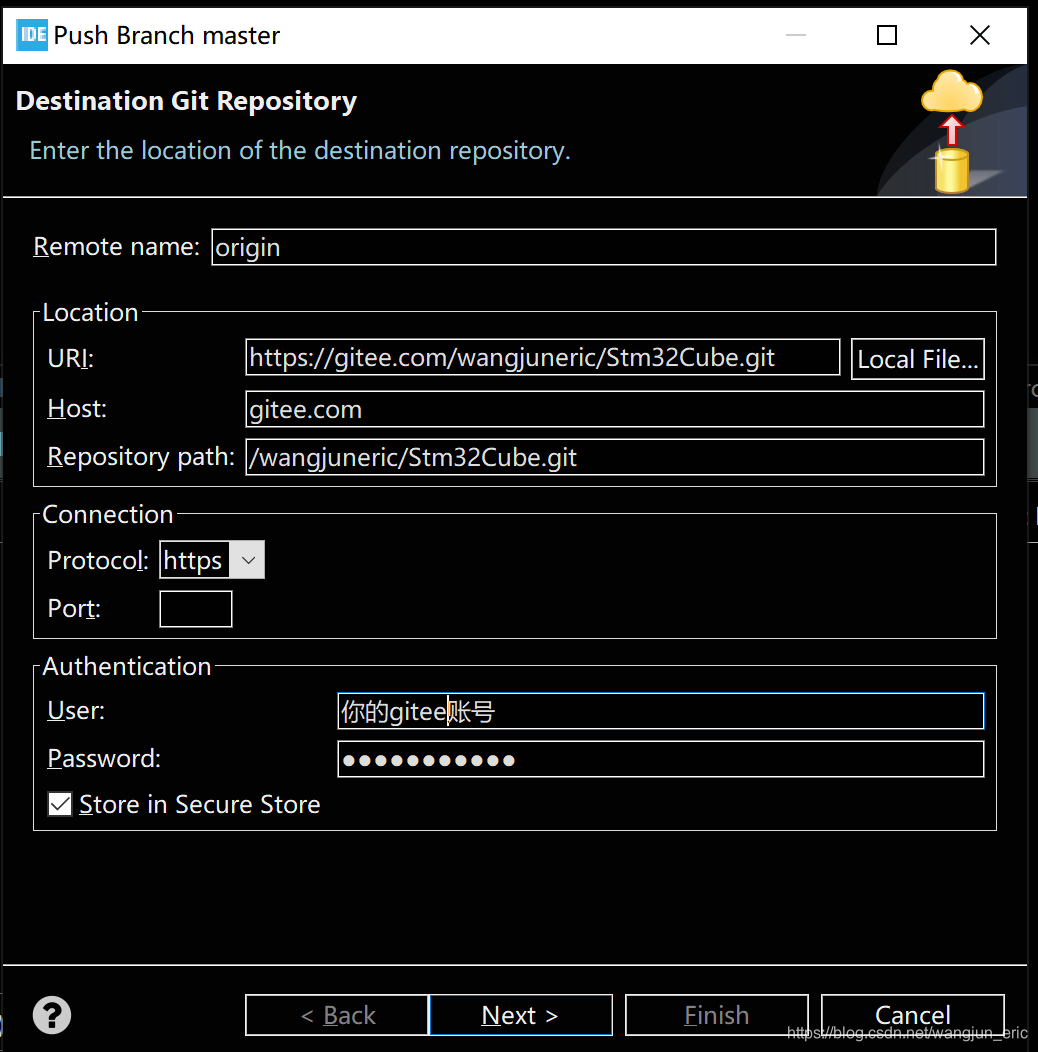Click the Repository path field

(615, 457)
